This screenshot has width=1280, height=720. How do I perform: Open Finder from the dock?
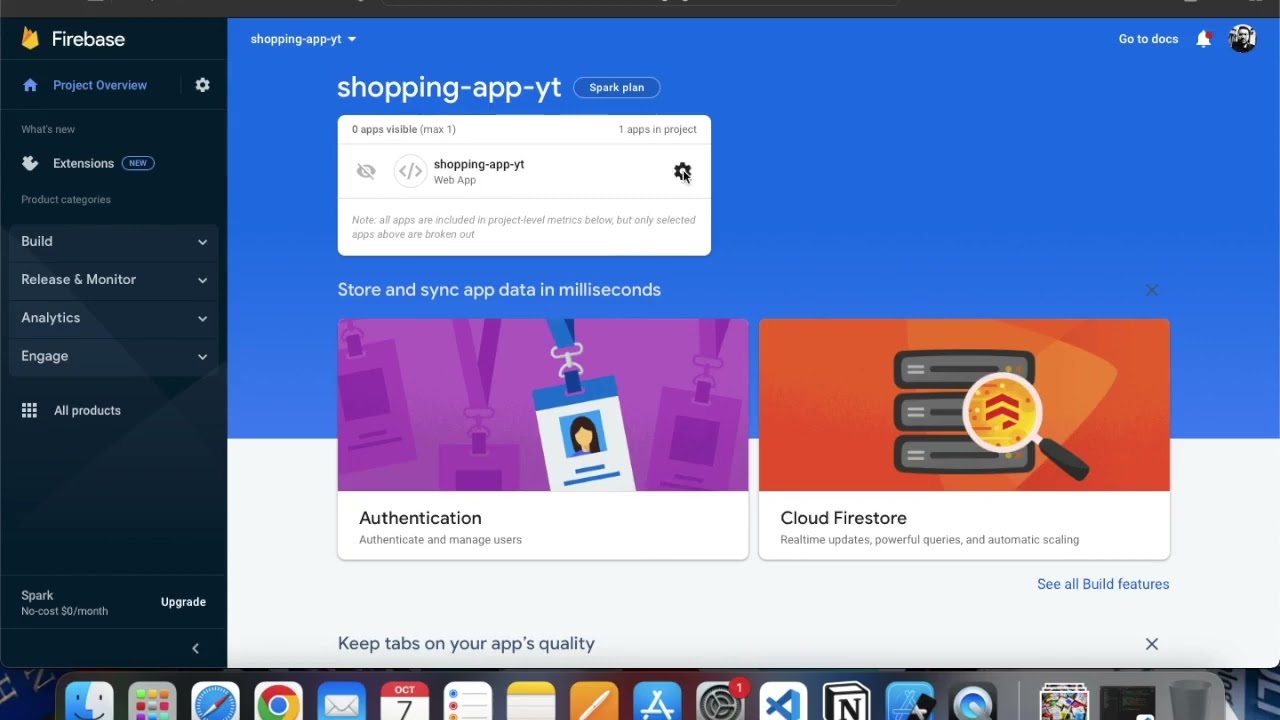pos(89,702)
